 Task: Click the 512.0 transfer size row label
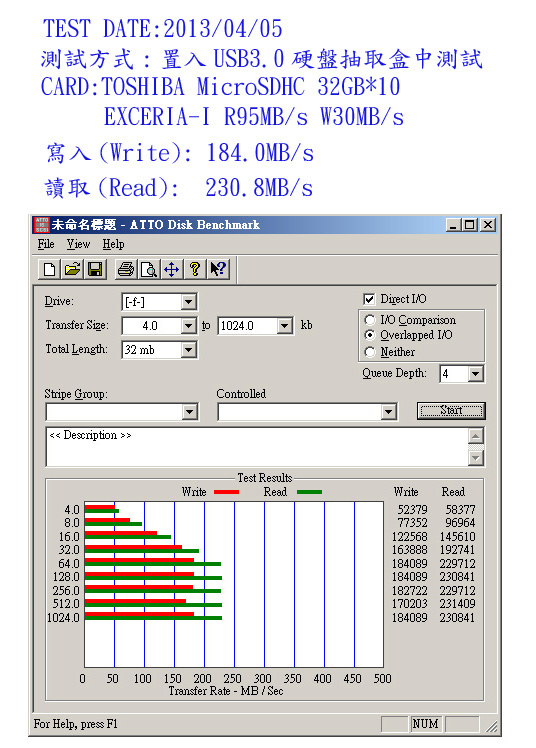click(66, 604)
